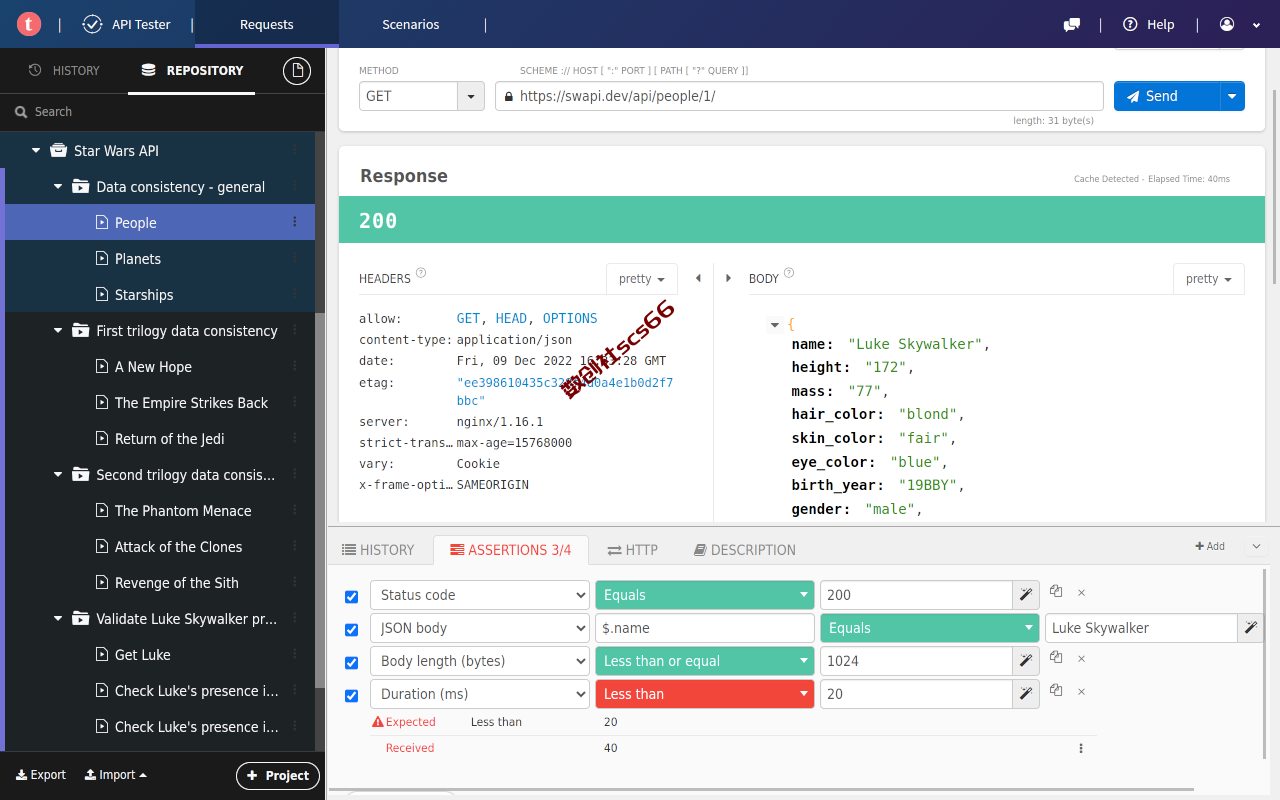
Task: Click magic wand for Status code value
Action: [1026, 595]
